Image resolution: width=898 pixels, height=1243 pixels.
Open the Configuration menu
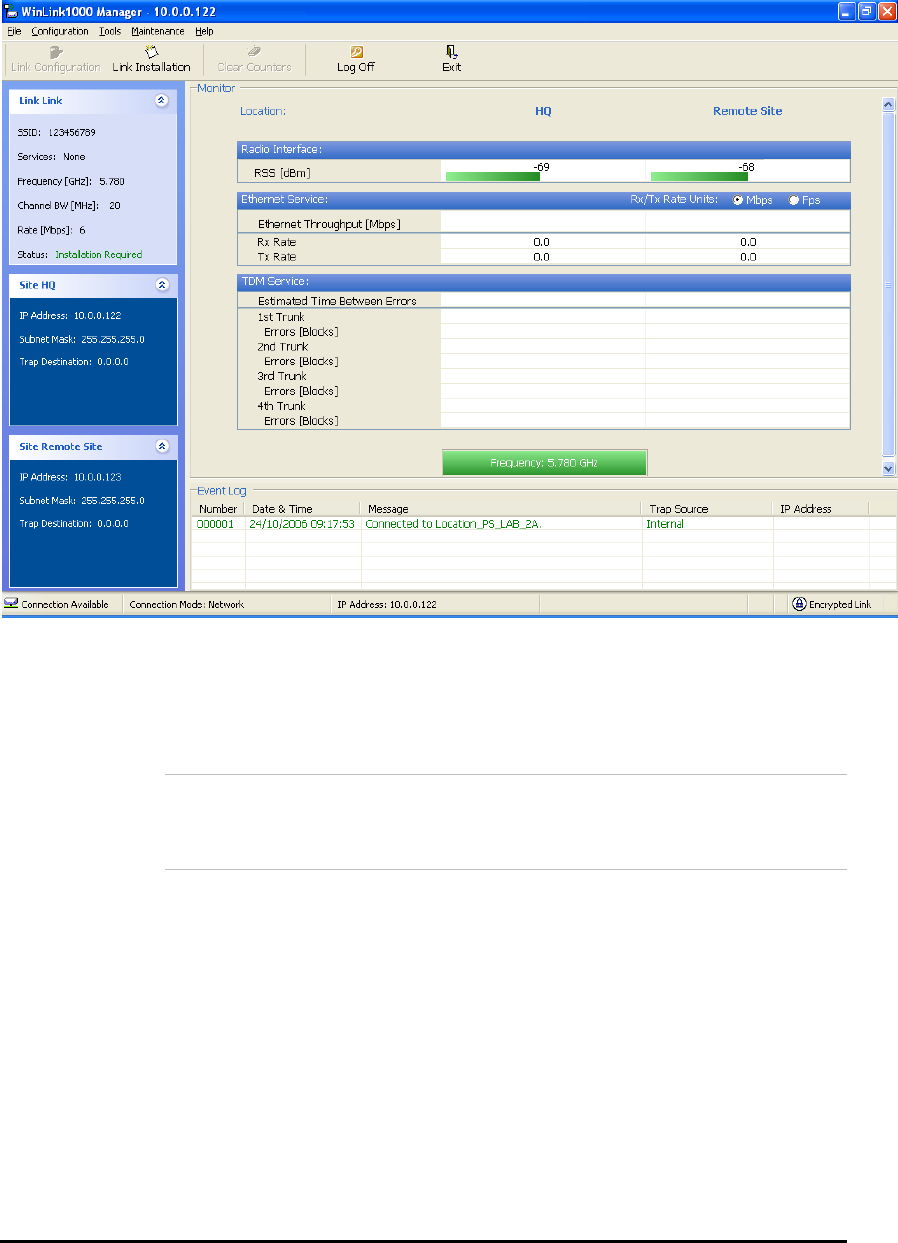tap(60, 31)
